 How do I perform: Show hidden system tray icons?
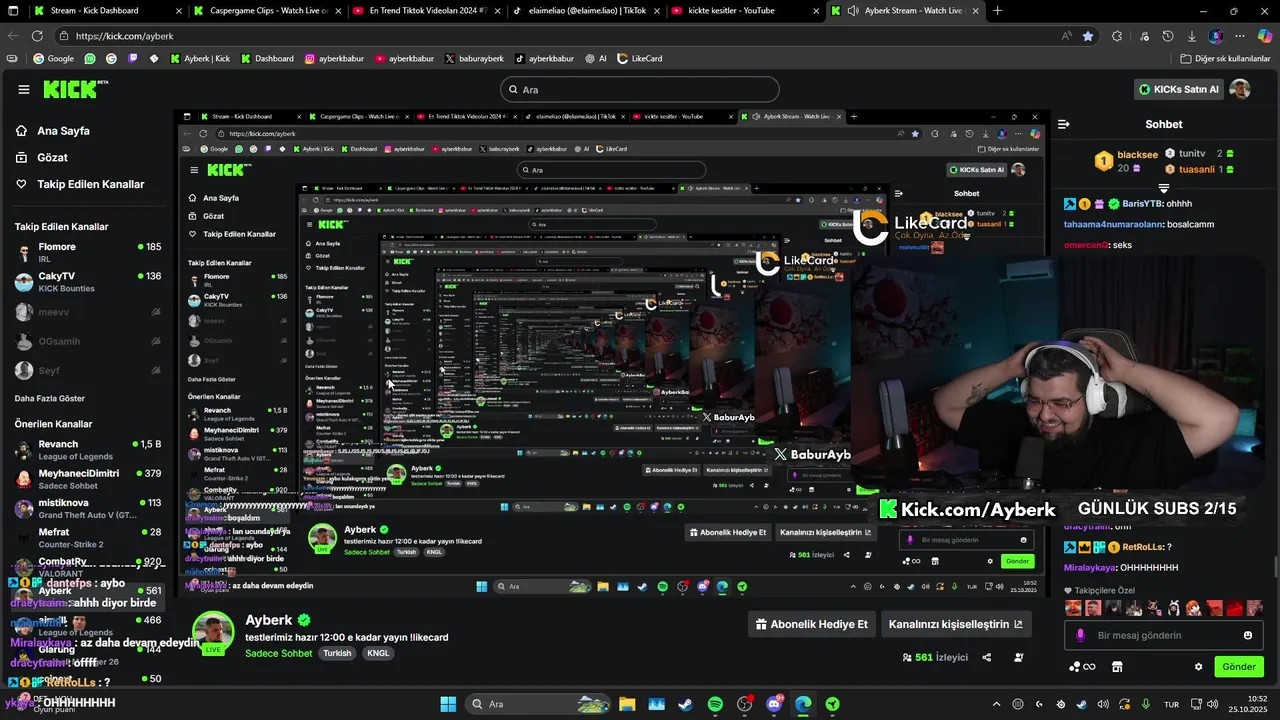coord(996,704)
